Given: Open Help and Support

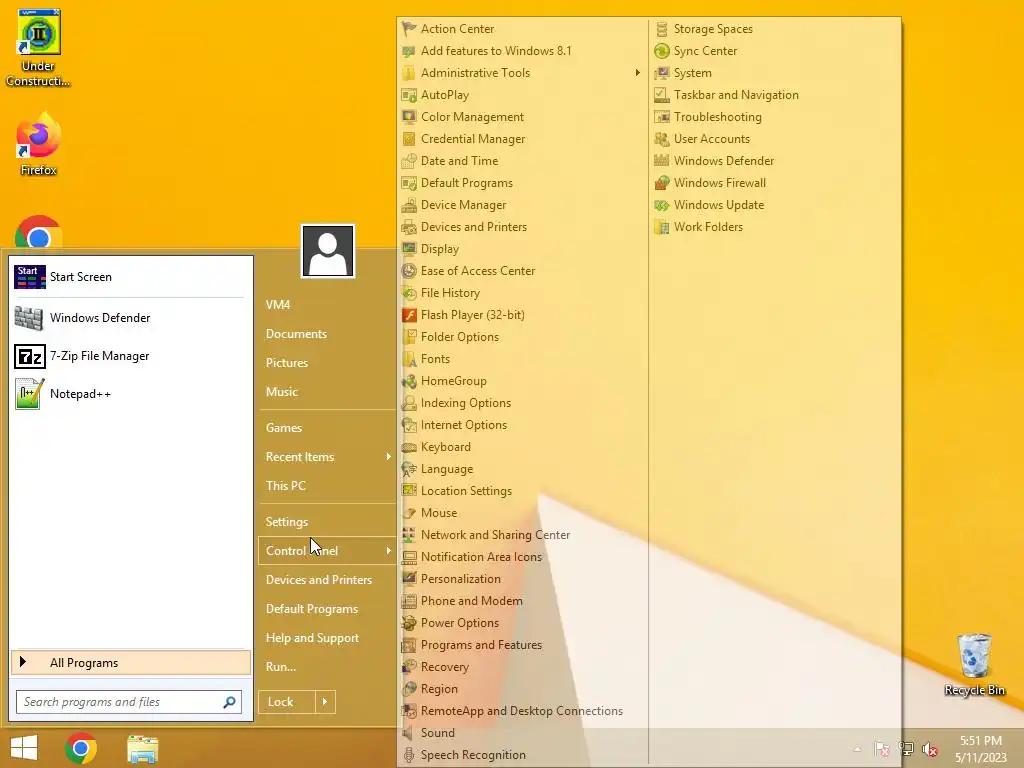Looking at the screenshot, I should coord(312,638).
